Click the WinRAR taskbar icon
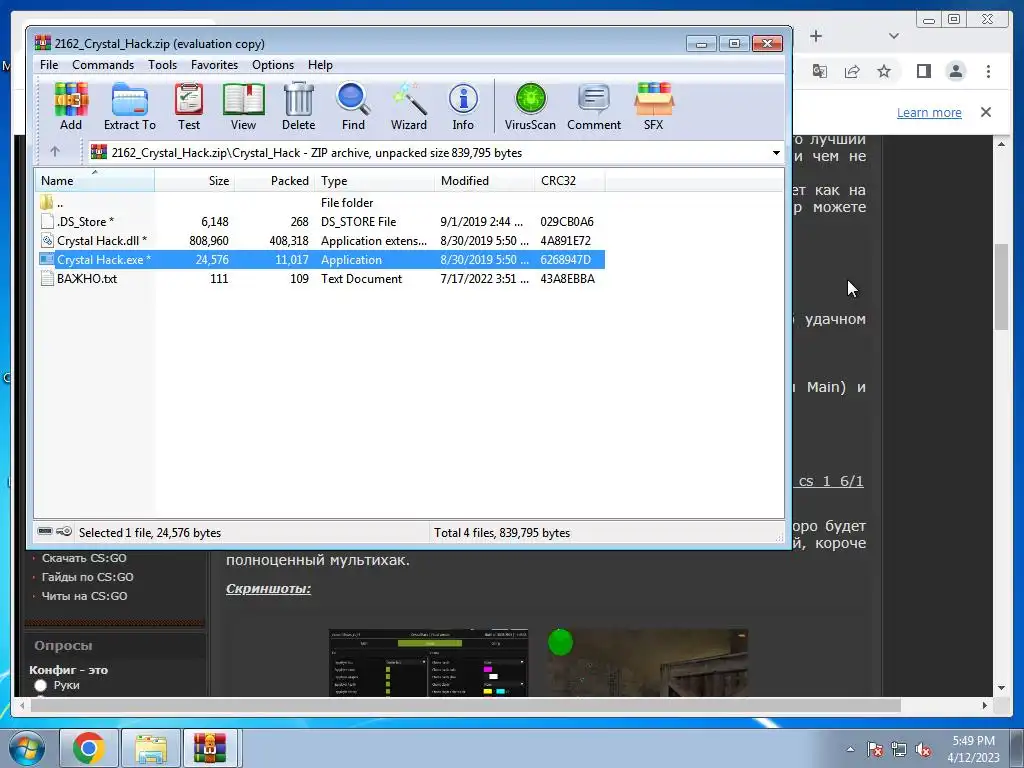The height and width of the screenshot is (768, 1024). click(x=210, y=748)
